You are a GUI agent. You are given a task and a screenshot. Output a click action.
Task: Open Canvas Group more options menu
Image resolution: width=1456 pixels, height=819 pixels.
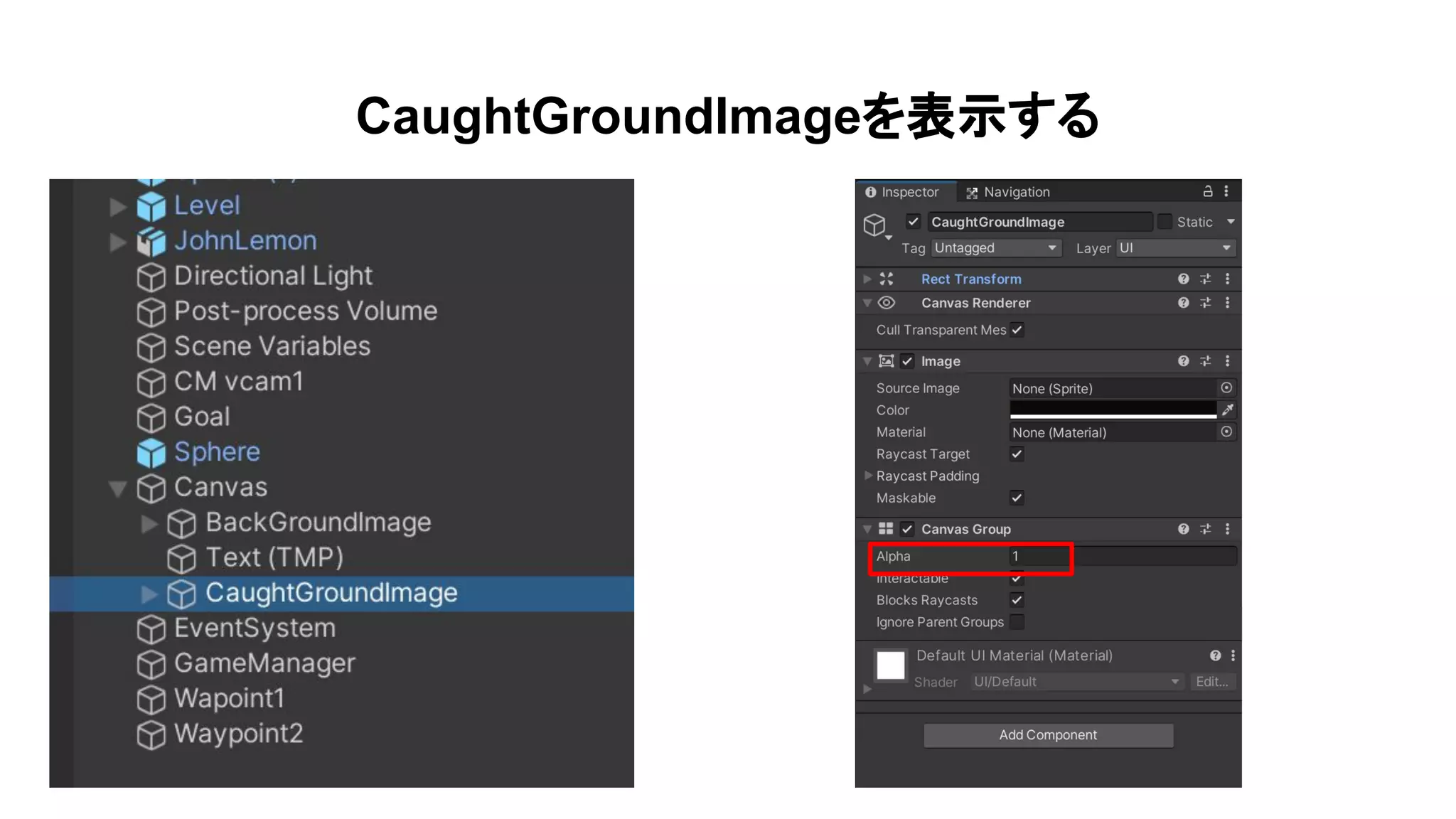point(1228,529)
